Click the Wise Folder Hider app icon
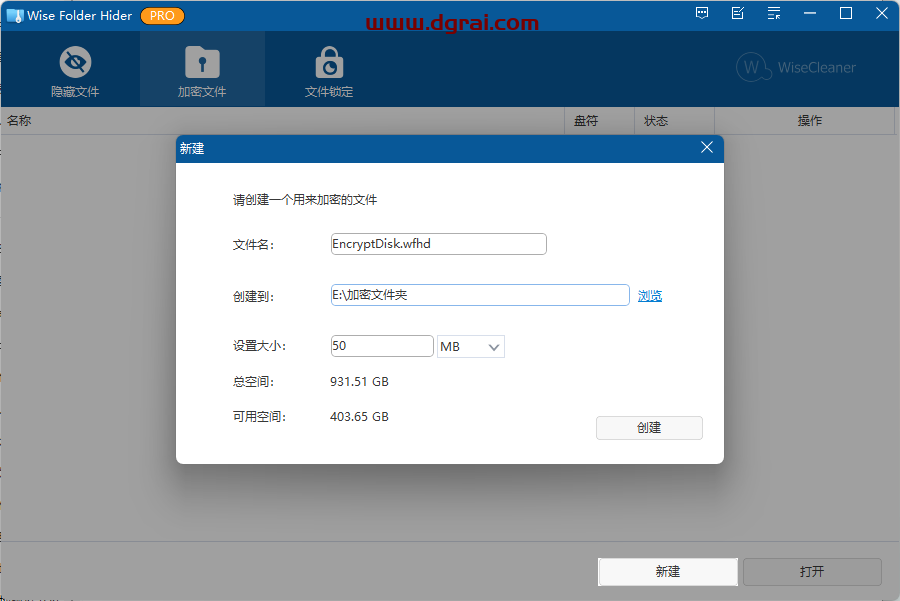Image resolution: width=900 pixels, height=601 pixels. (x=15, y=15)
